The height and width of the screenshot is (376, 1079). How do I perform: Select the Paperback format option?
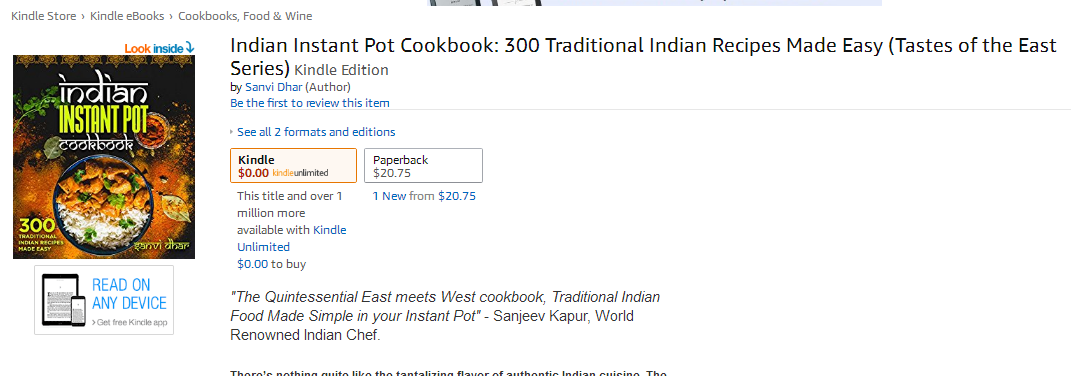coord(423,165)
